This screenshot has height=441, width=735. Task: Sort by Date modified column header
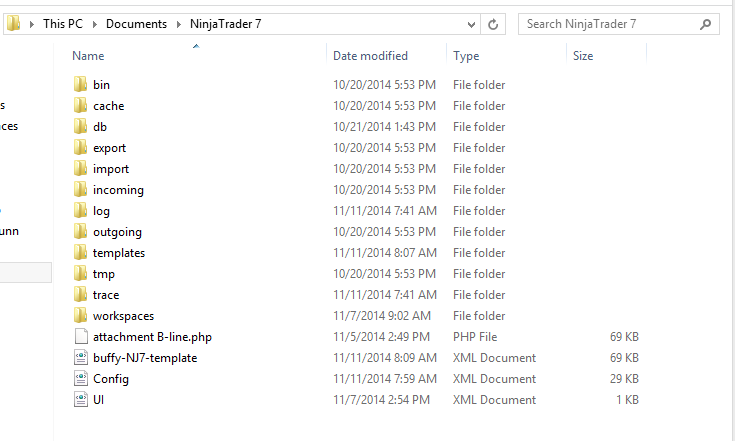click(370, 56)
